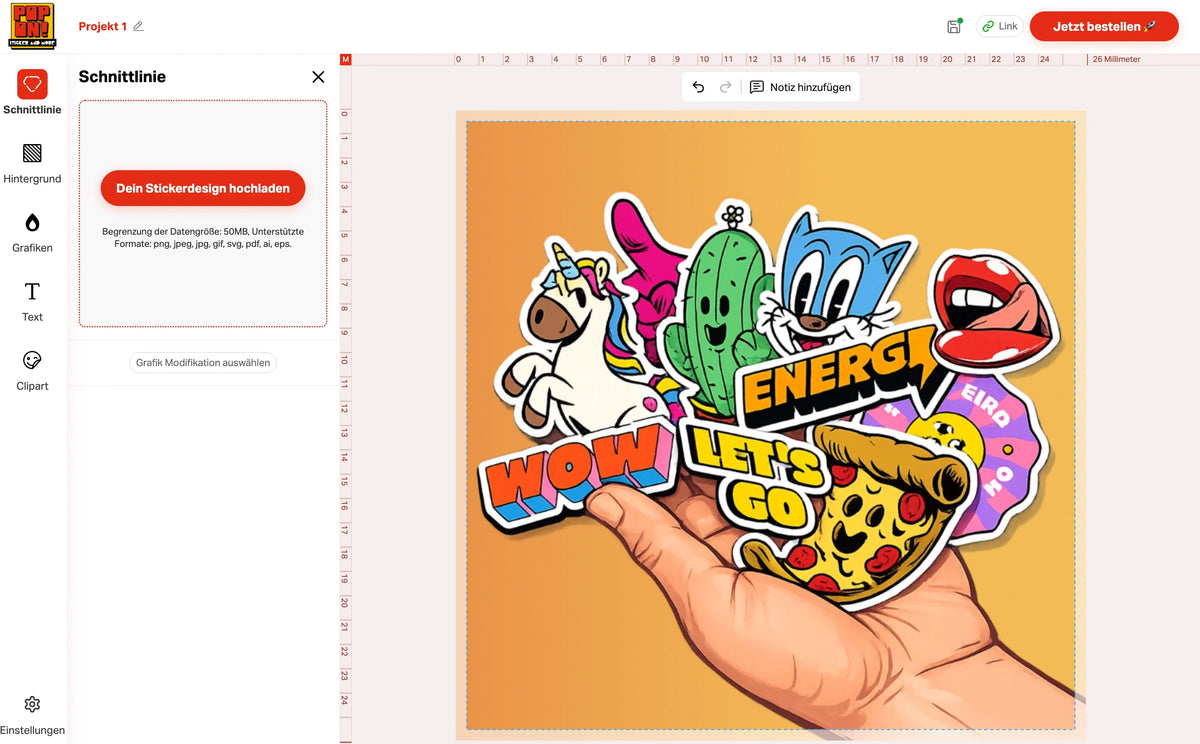Viewport: 1200px width, 744px height.
Task: Open the Clipart panel
Action: tap(32, 370)
